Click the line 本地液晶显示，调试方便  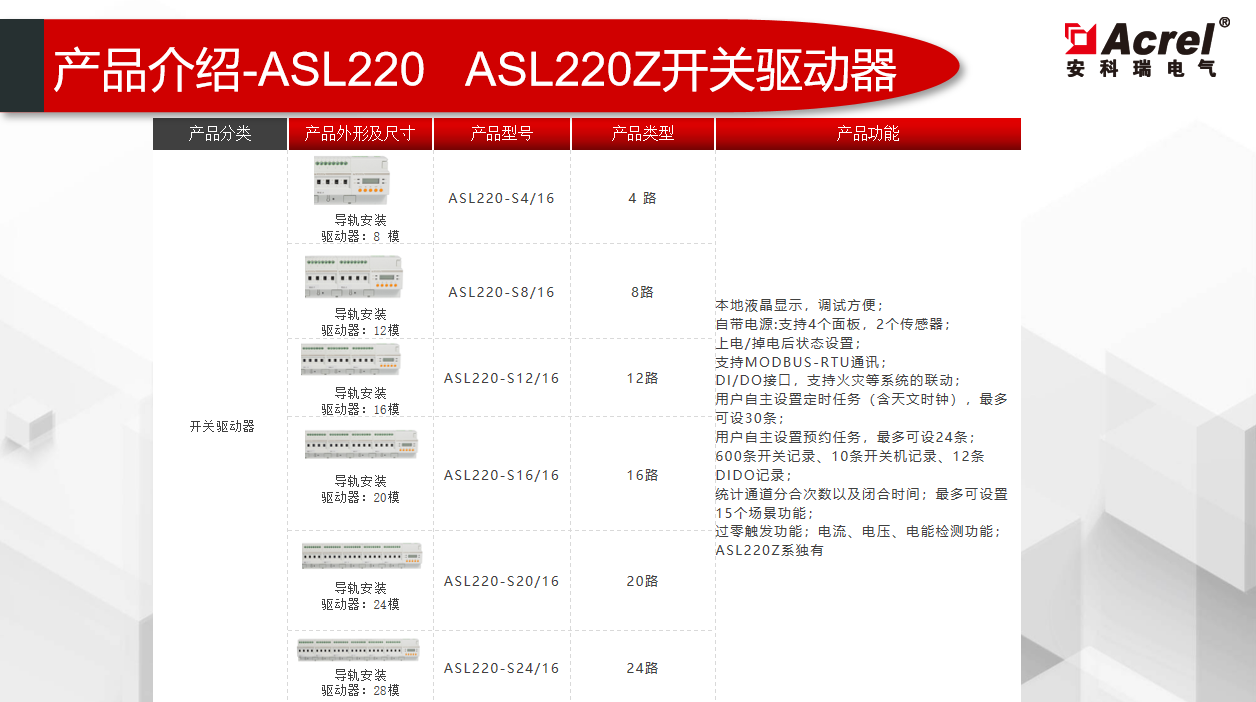(x=800, y=305)
